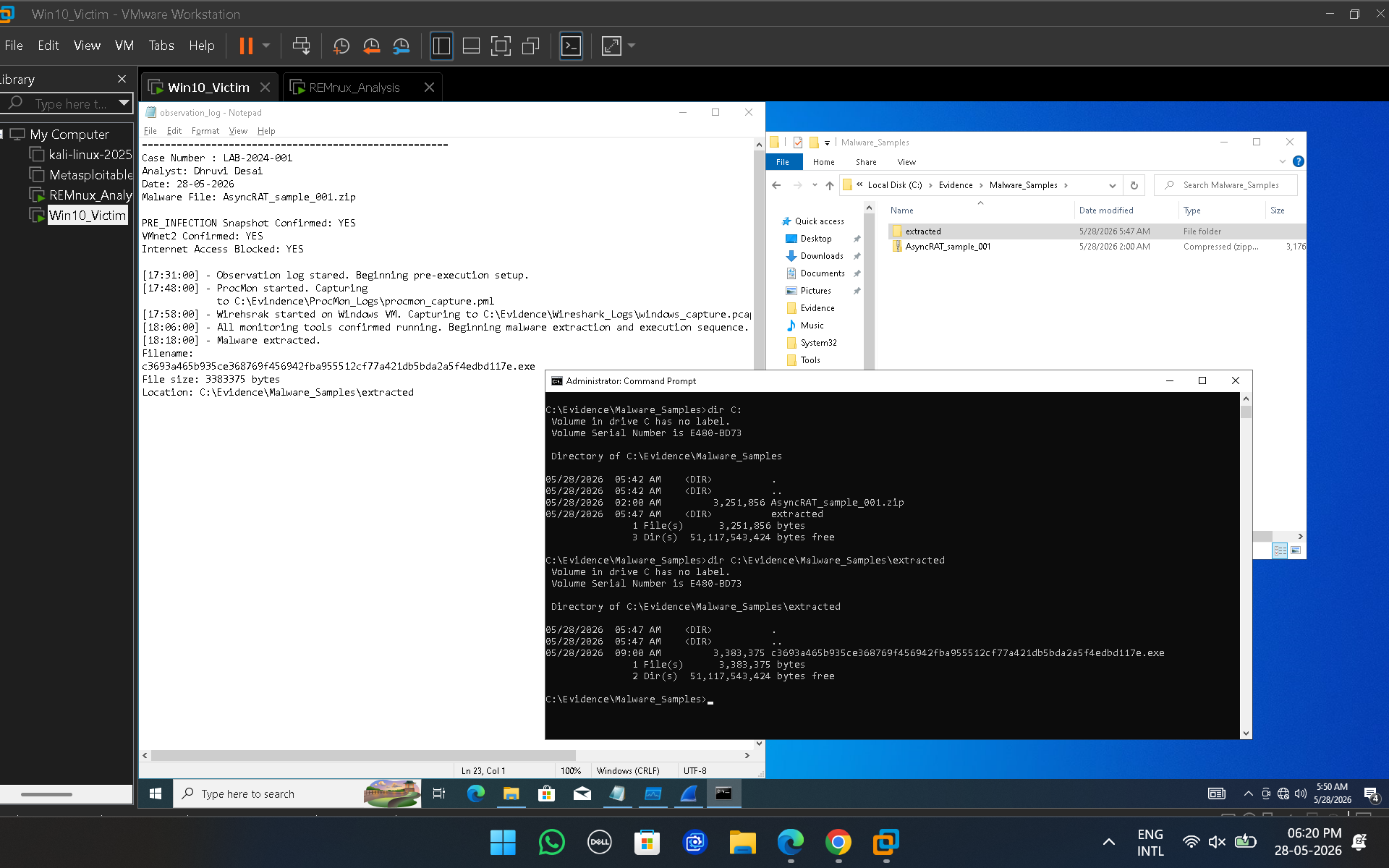1389x868 pixels.
Task: Open Microsoft Store in guest taskbar
Action: [x=546, y=793]
